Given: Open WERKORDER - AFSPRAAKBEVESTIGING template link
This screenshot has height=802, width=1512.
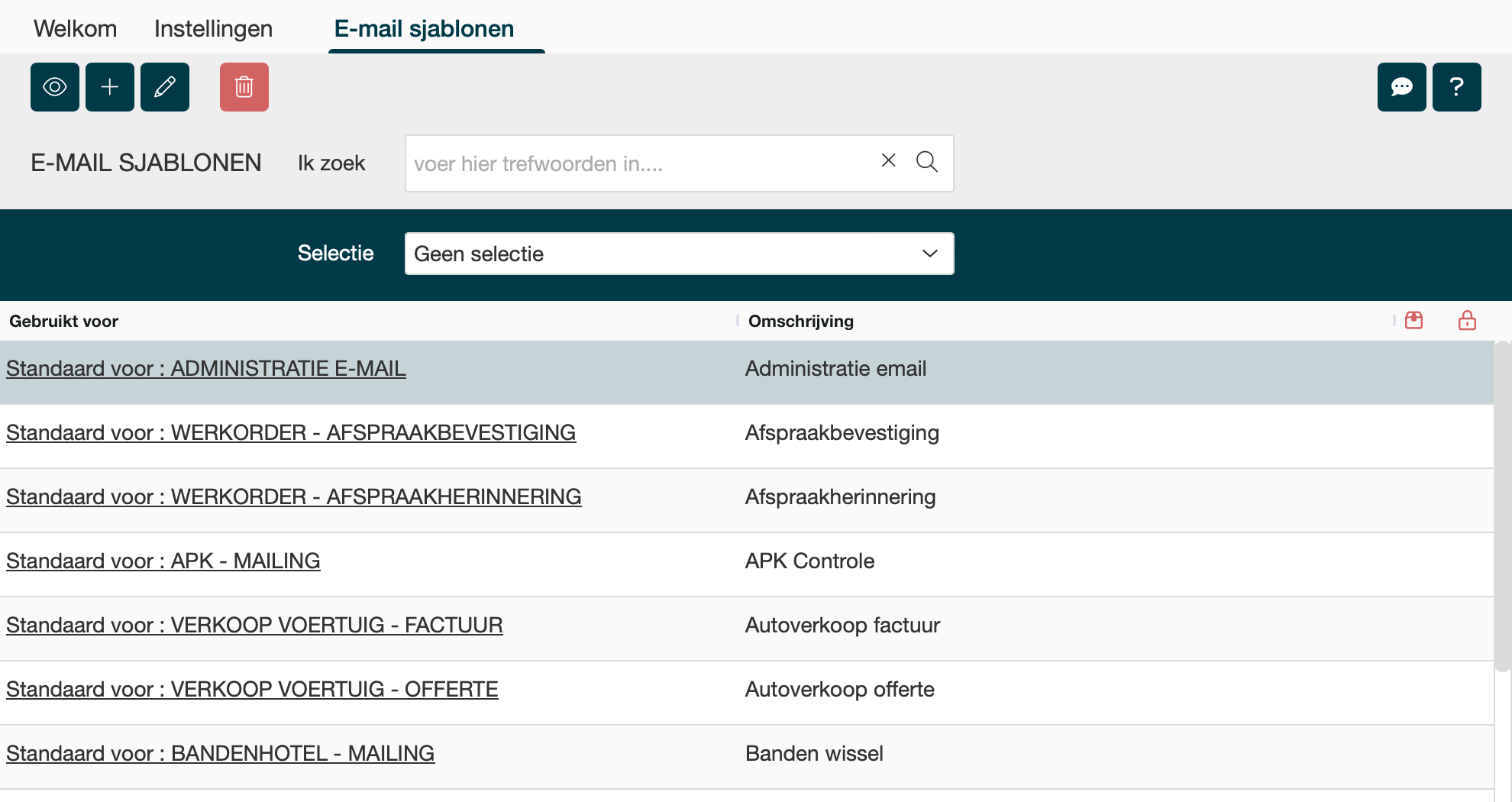Looking at the screenshot, I should 291,433.
